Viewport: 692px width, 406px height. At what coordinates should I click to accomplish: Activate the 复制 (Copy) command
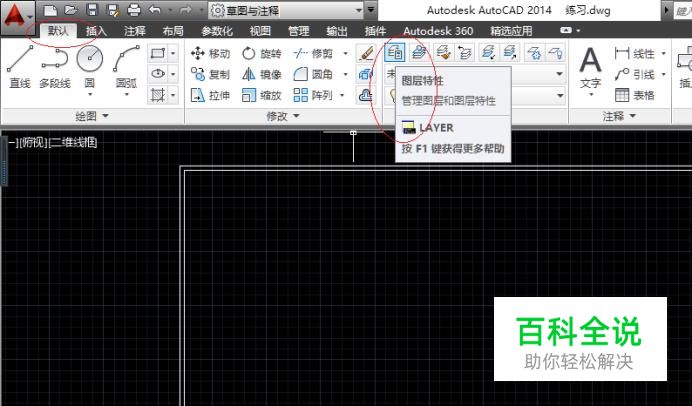[211, 74]
